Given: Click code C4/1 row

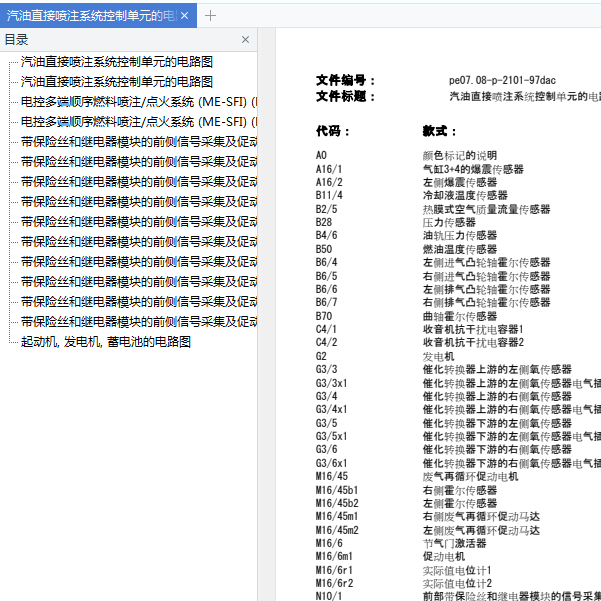Looking at the screenshot, I should click(327, 329).
